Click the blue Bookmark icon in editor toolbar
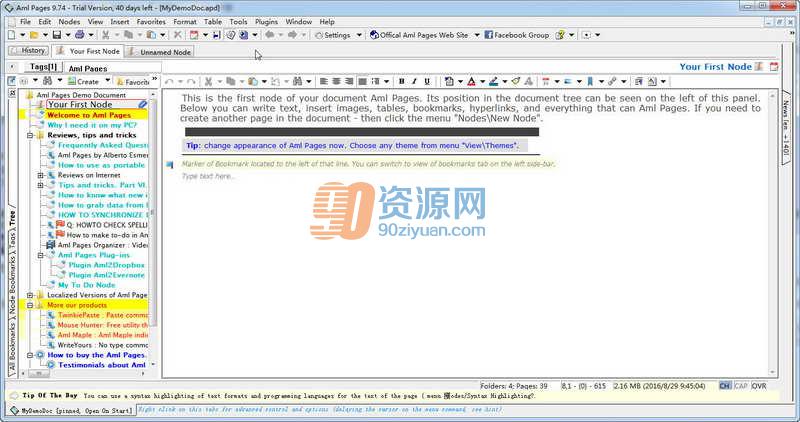This screenshot has width=800, height=422. click(590, 81)
